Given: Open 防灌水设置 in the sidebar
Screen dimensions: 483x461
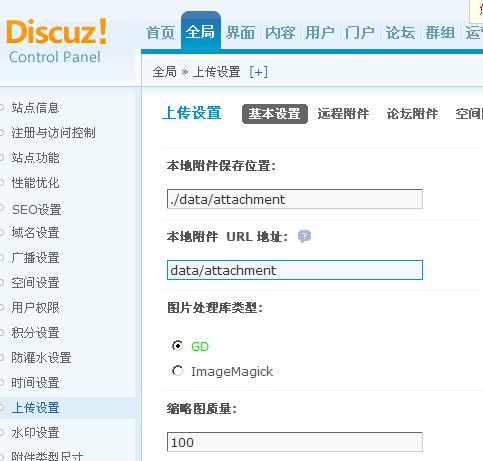Looking at the screenshot, I should click(x=41, y=358).
